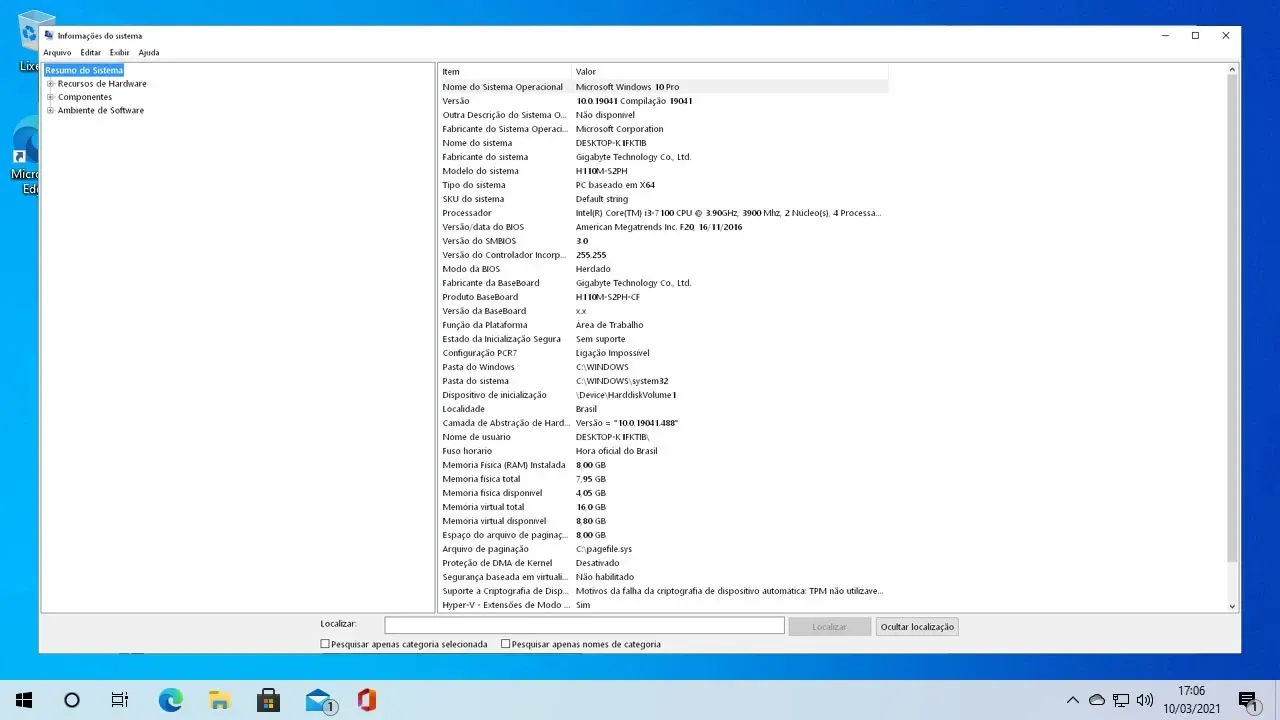
Task: Click the Localizar button
Action: pos(829,627)
